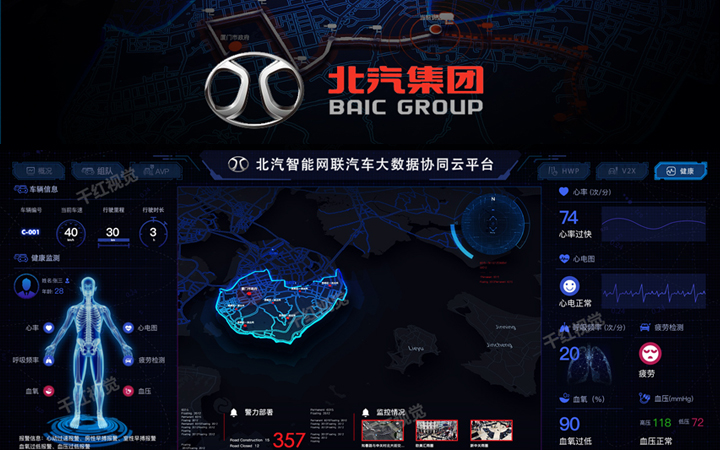Viewport: 720px width, 450px height.
Task: Click the low pressure value 72
Action: click(x=698, y=422)
